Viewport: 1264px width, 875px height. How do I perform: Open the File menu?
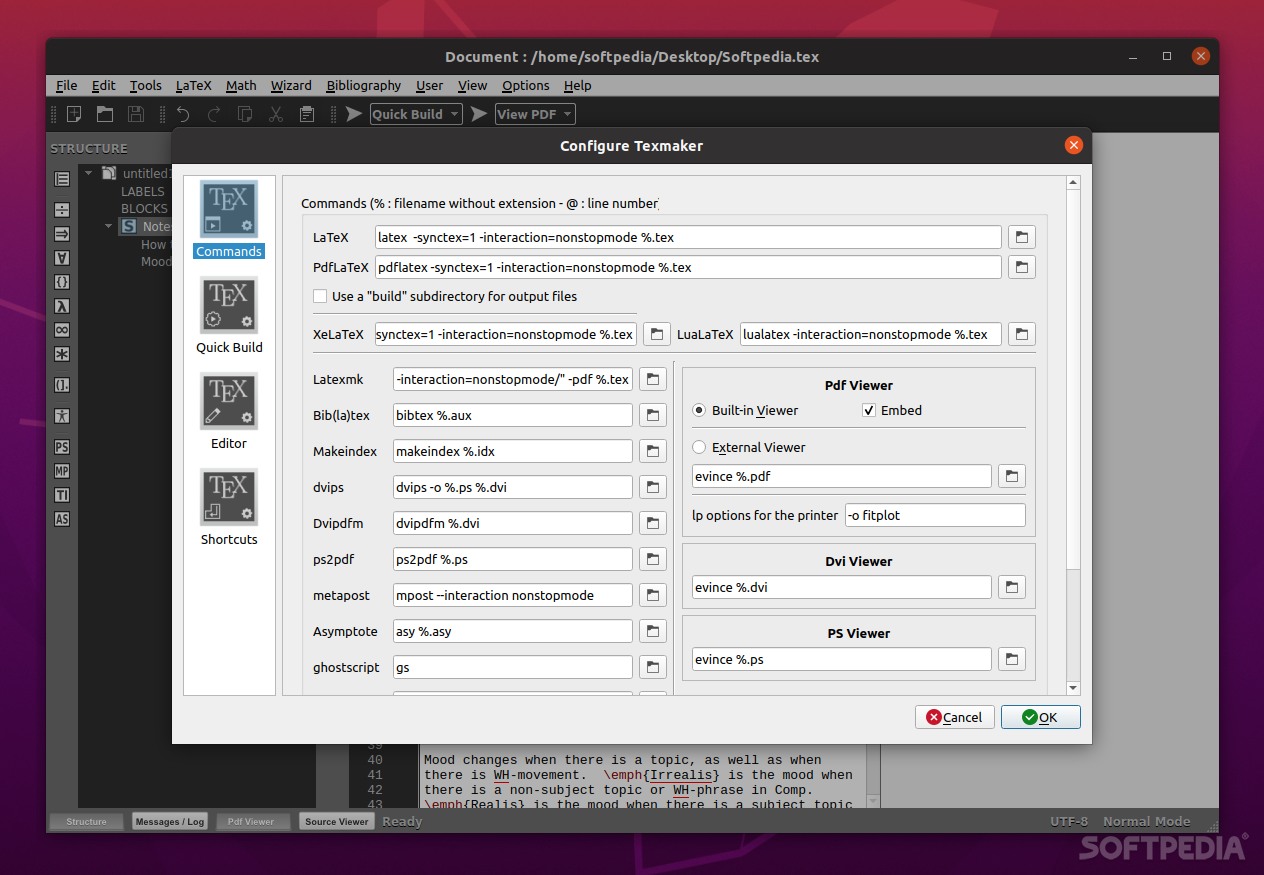66,86
